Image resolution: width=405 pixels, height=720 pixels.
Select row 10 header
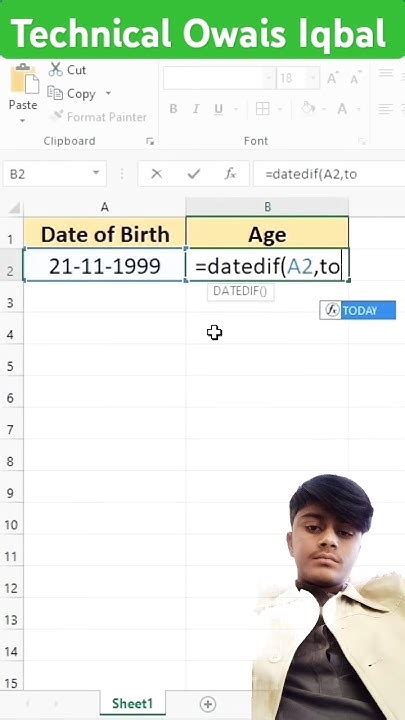coord(11,520)
